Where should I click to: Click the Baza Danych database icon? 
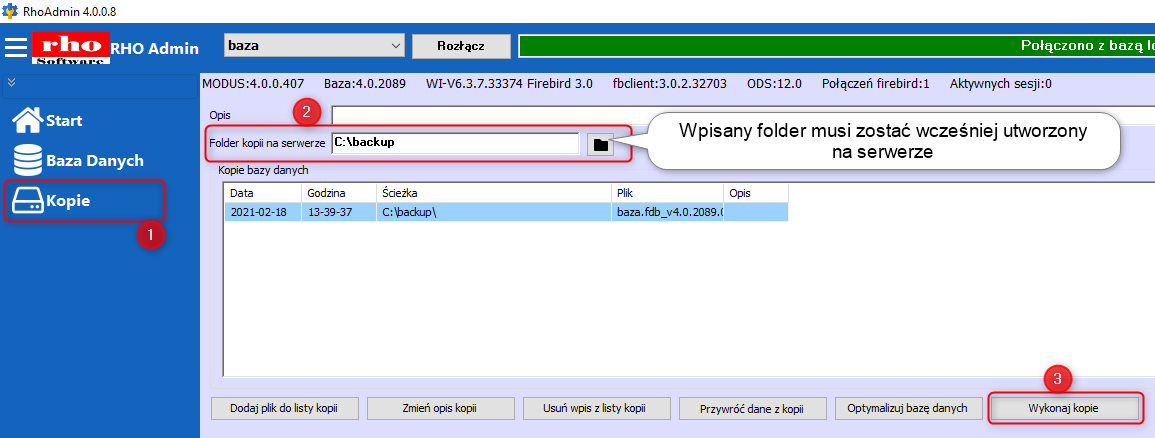(x=26, y=161)
